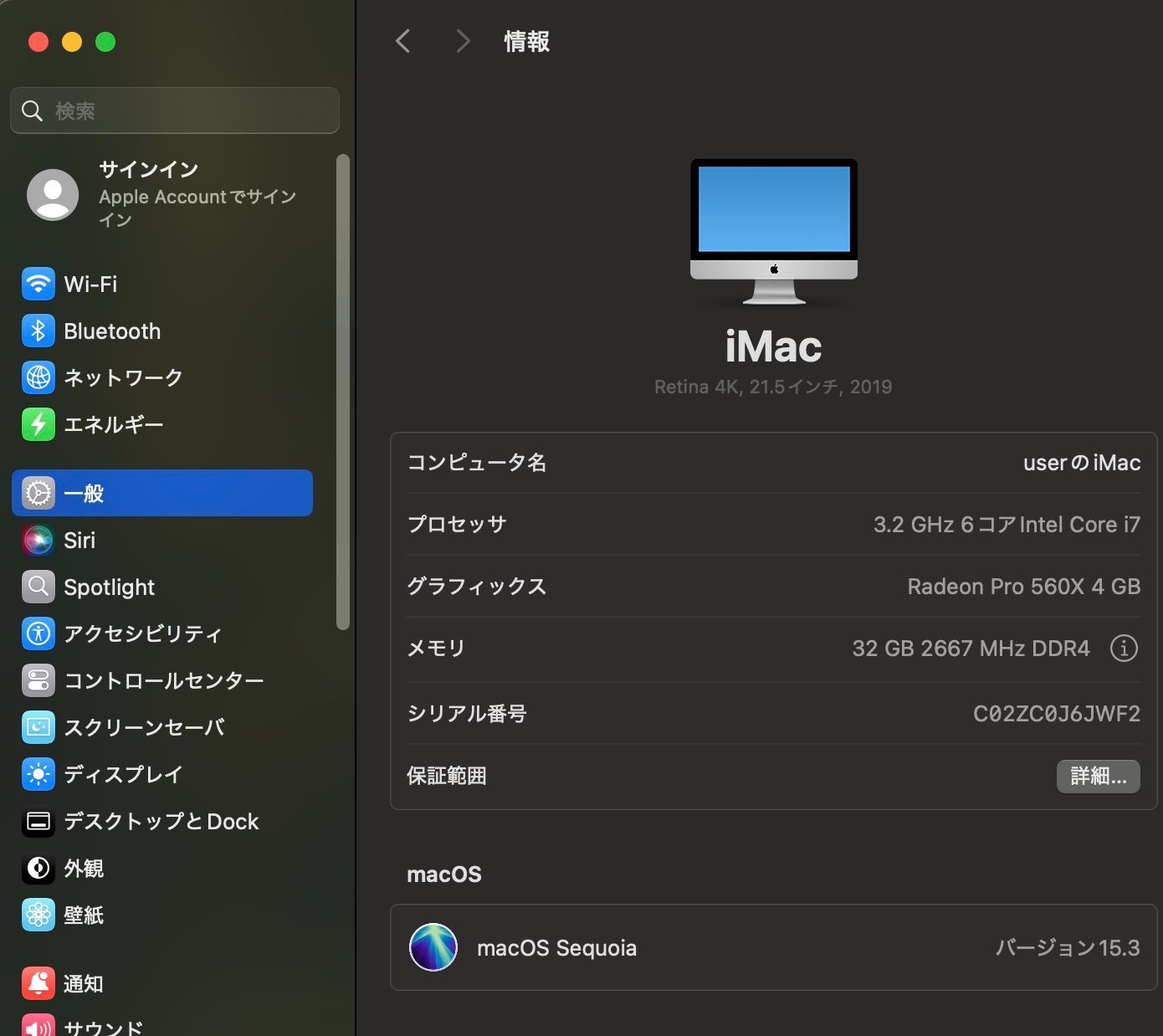Open アクセシビリティ icon

[38, 633]
